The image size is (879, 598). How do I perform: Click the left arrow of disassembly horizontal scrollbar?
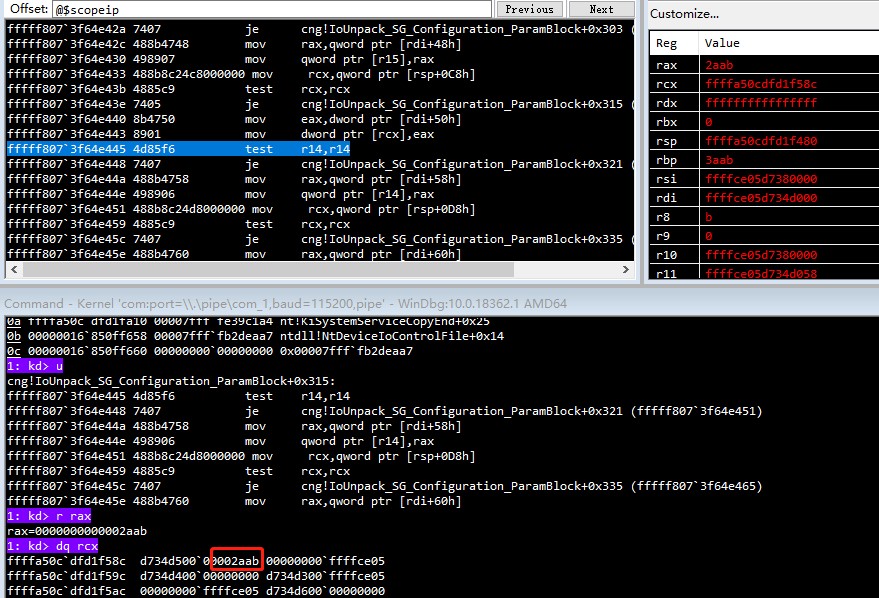tap(14, 270)
